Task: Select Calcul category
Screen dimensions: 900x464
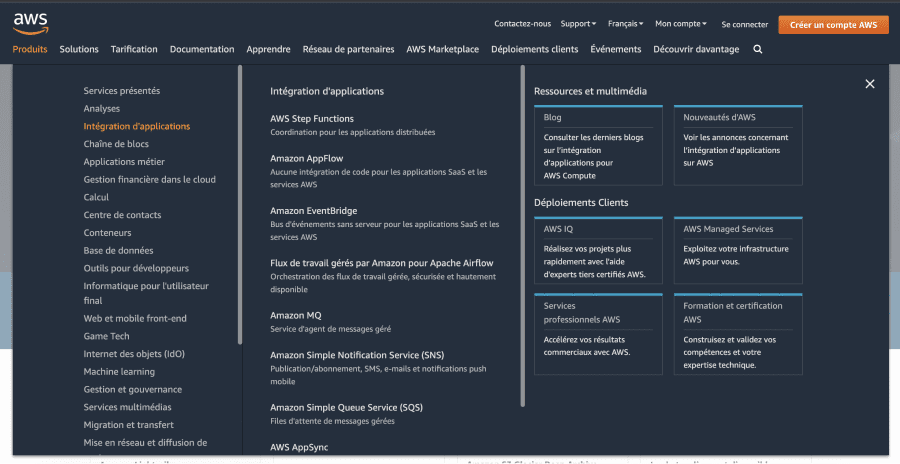Action: coord(96,198)
